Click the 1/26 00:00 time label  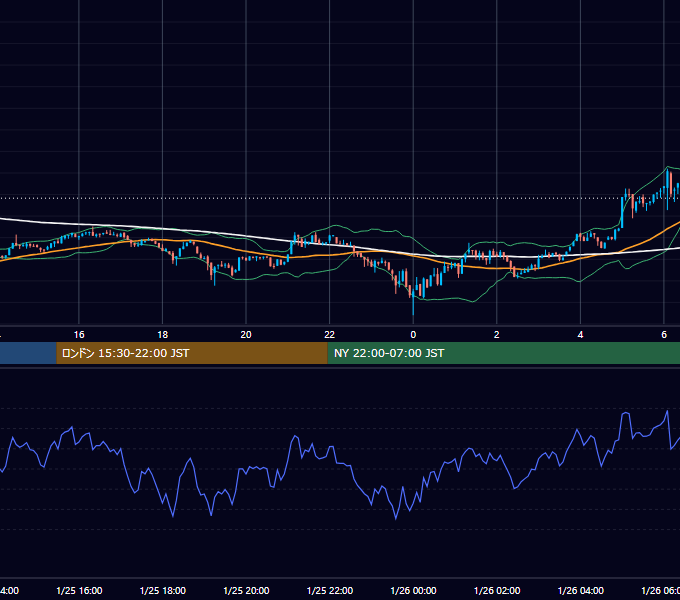(413, 590)
